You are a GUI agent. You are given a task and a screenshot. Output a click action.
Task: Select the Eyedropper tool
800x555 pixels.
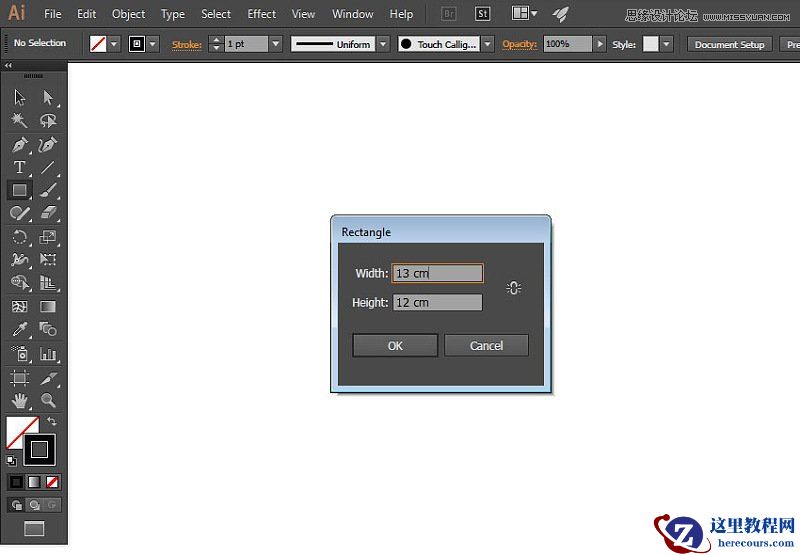19,329
